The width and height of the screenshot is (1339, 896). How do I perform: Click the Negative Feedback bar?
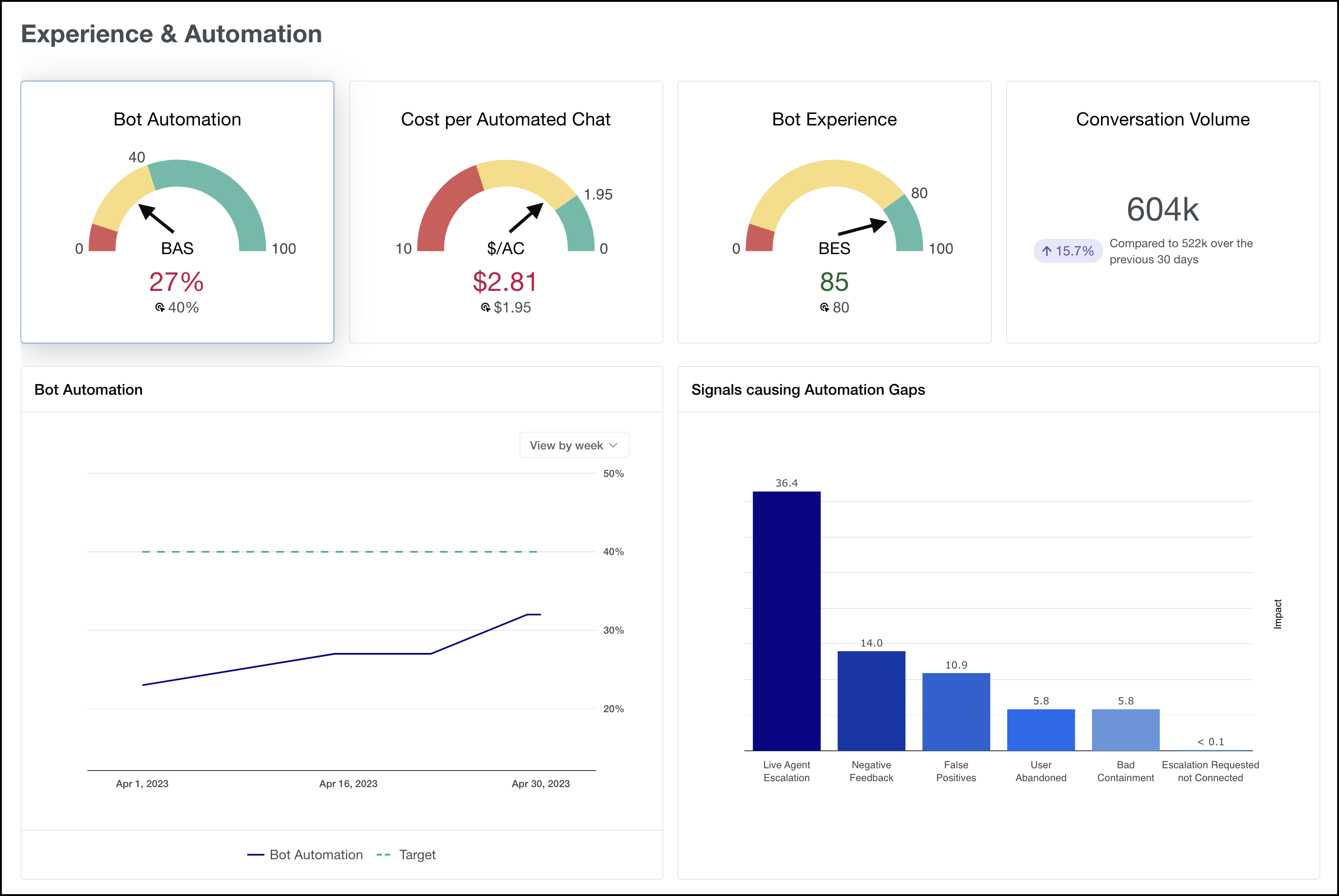click(871, 701)
